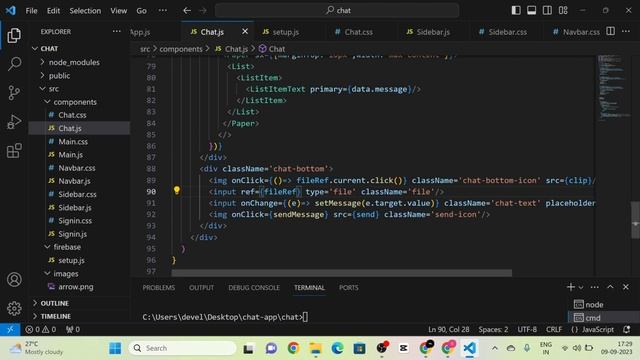
Task: Go back with the navigation arrow
Action: point(187,11)
